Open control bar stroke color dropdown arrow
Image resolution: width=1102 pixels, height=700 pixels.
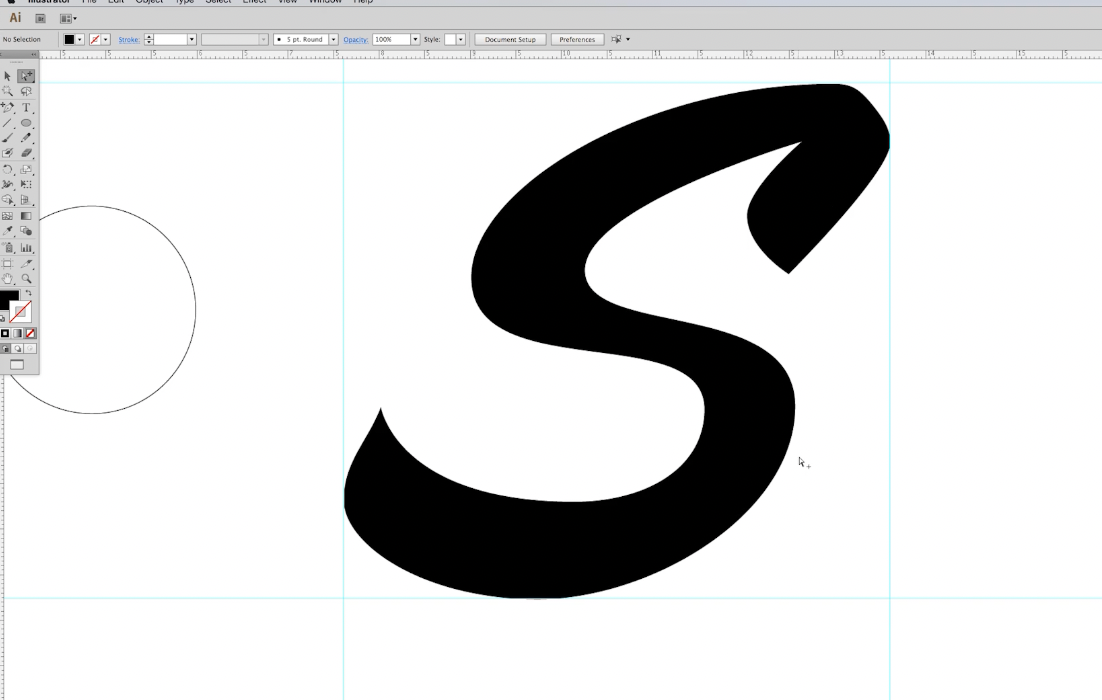click(x=106, y=40)
